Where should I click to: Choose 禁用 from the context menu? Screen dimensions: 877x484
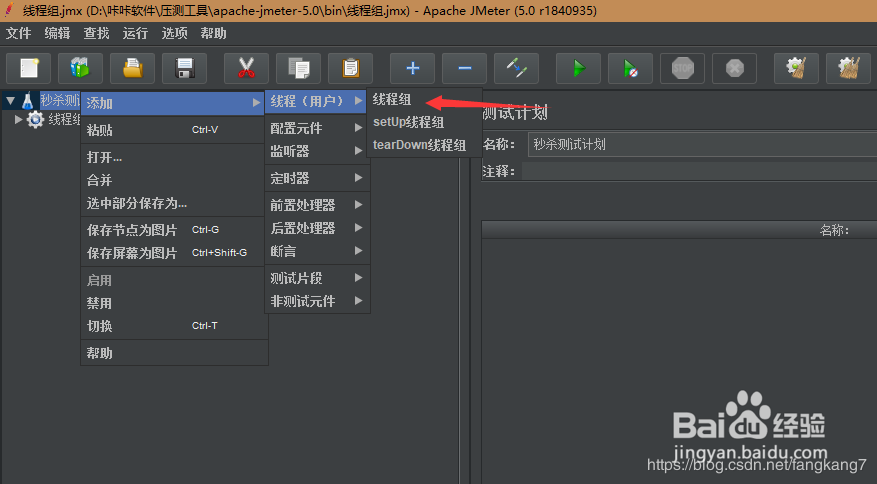click(174, 303)
